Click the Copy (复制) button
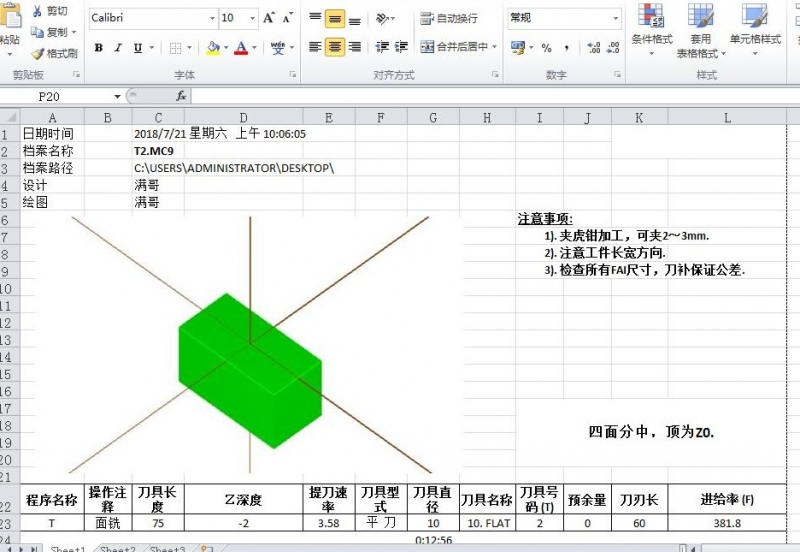This screenshot has width=800, height=552. coord(50,32)
